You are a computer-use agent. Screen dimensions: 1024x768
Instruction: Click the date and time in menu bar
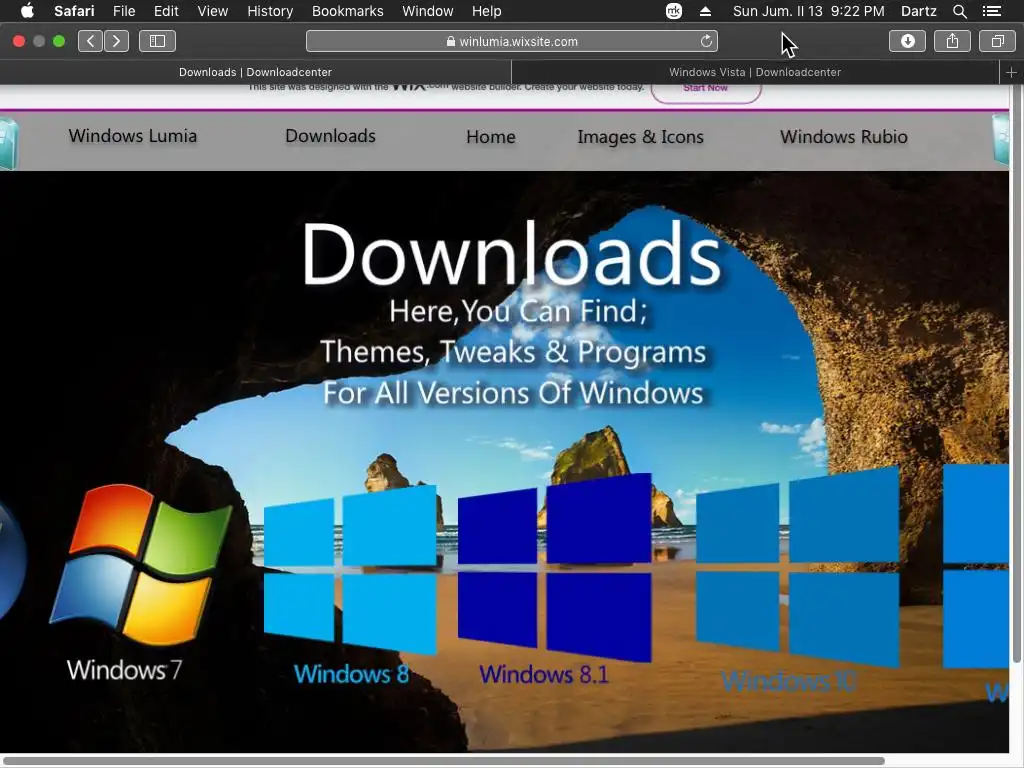click(808, 11)
